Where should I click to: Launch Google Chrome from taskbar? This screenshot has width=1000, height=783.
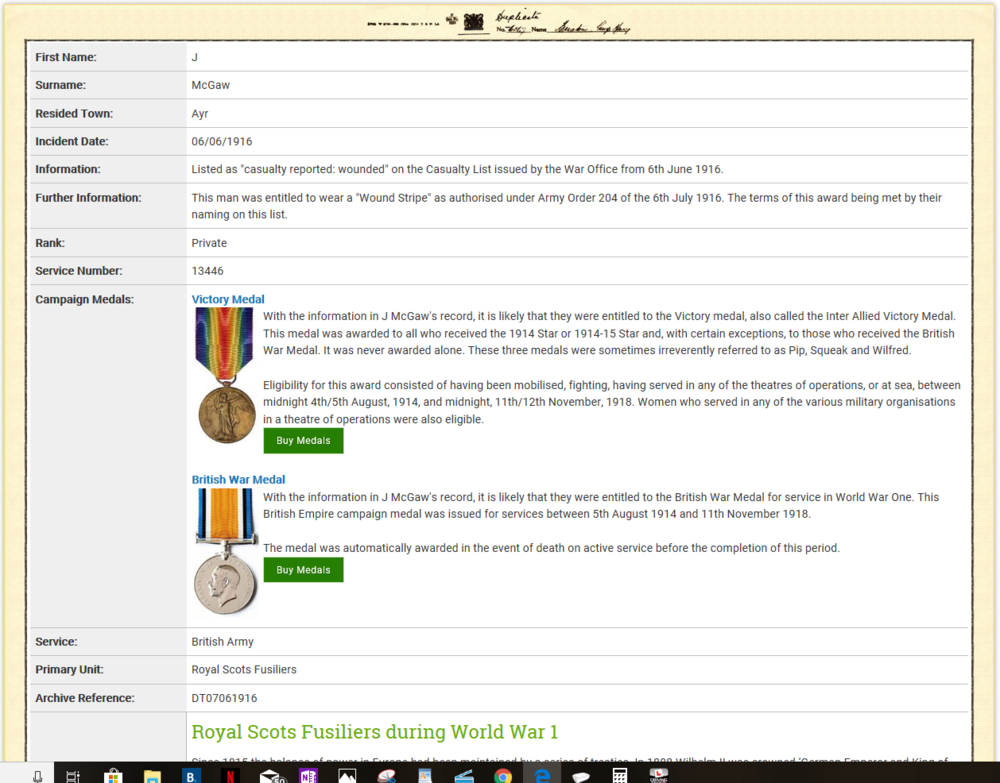[503, 775]
